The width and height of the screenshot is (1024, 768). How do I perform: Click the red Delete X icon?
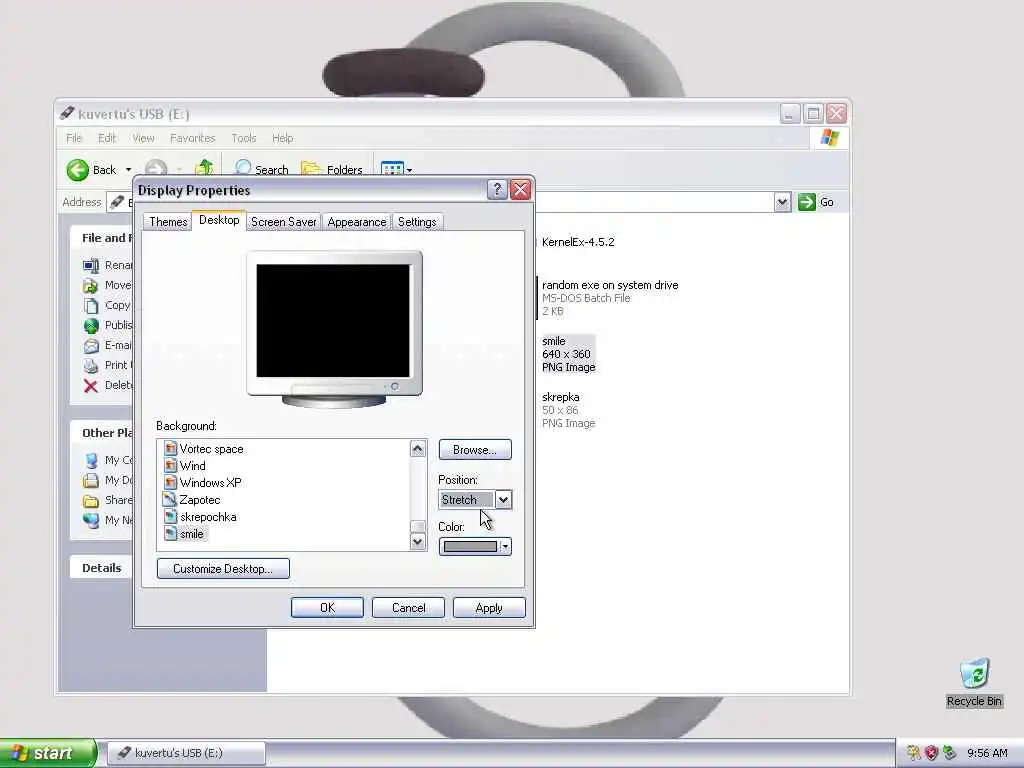91,385
